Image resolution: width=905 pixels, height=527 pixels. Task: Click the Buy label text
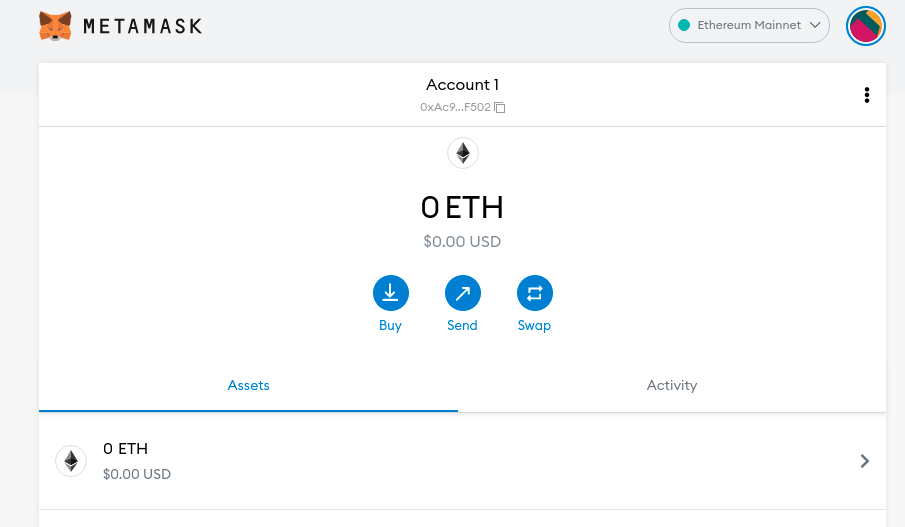(x=390, y=326)
